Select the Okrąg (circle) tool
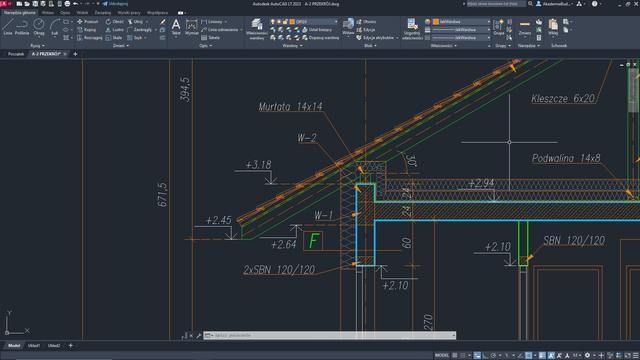 pos(39,27)
